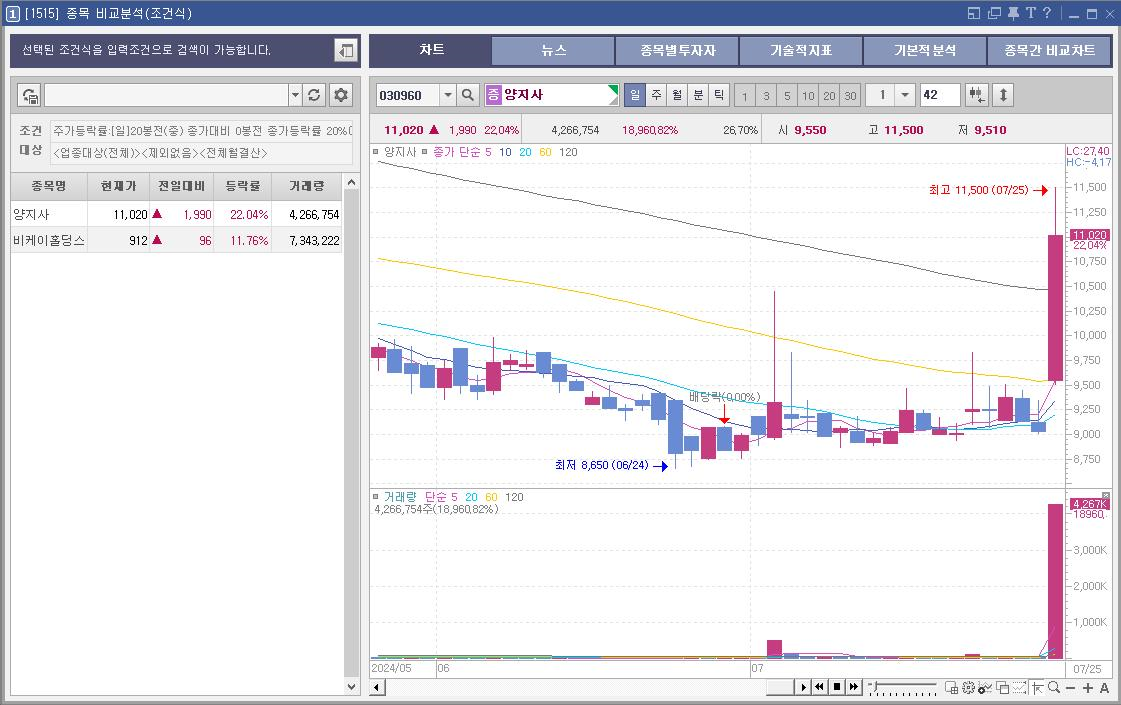The image size is (1121, 705).
Task: Click the pushpin icon in title bar
Action: pyautogui.click(x=1013, y=13)
